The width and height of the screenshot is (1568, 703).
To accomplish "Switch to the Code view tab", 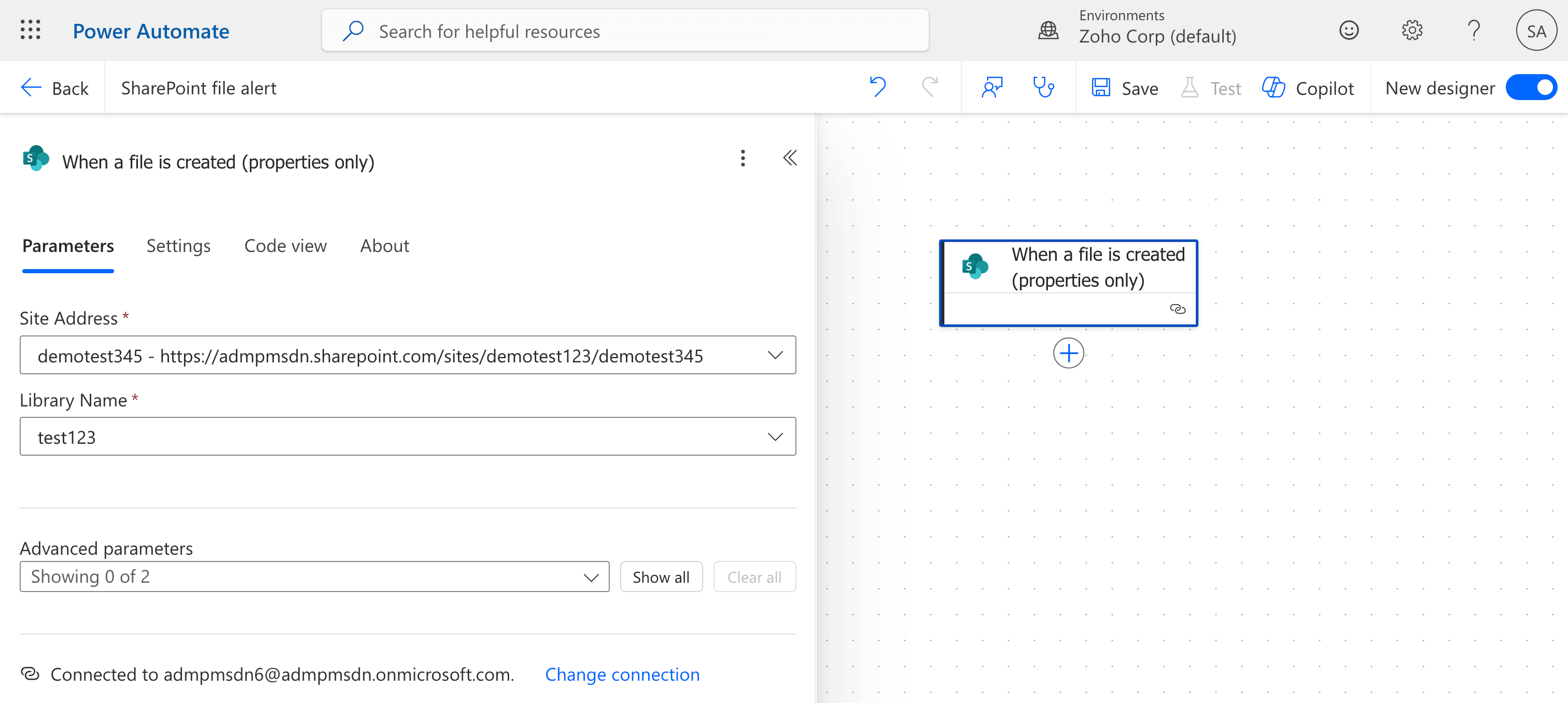I will [285, 246].
